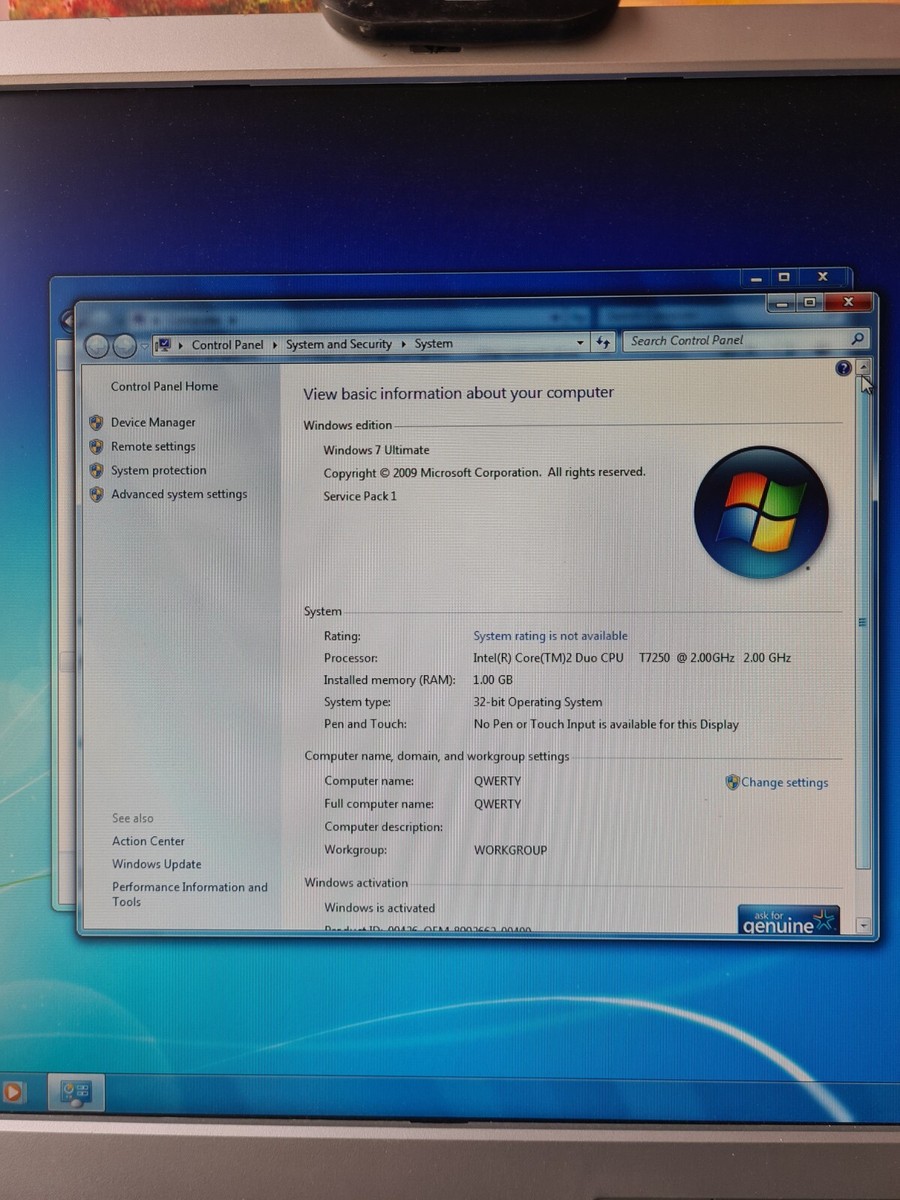Image resolution: width=900 pixels, height=1200 pixels.
Task: Click the 'ask for genuine' badge
Action: 789,921
